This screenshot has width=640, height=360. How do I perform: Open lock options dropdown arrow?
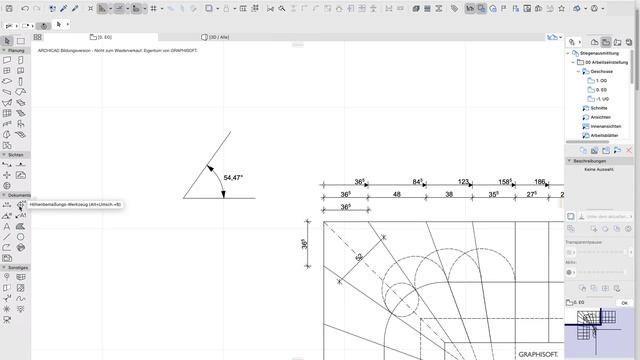pyautogui.click(x=234, y=9)
